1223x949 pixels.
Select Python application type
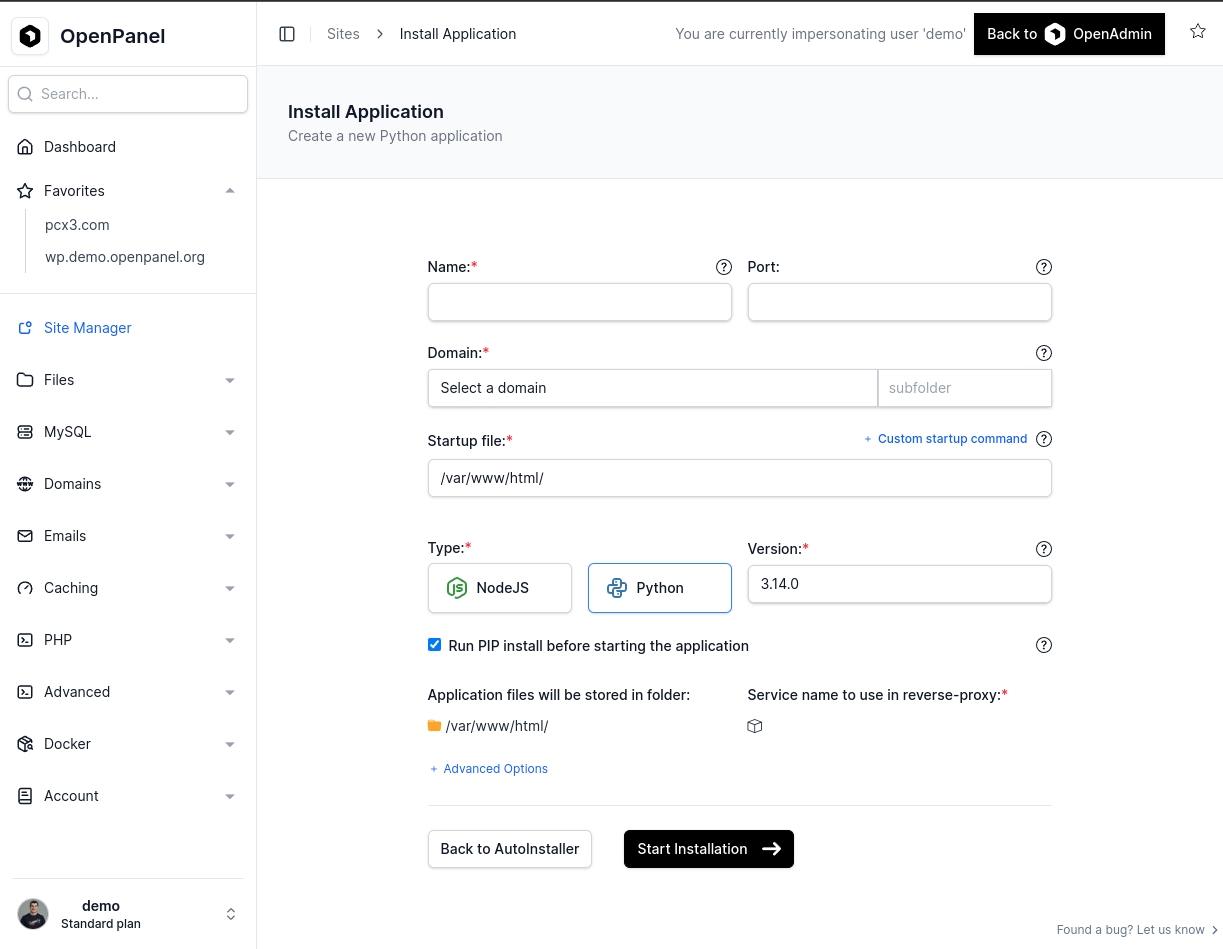660,588
